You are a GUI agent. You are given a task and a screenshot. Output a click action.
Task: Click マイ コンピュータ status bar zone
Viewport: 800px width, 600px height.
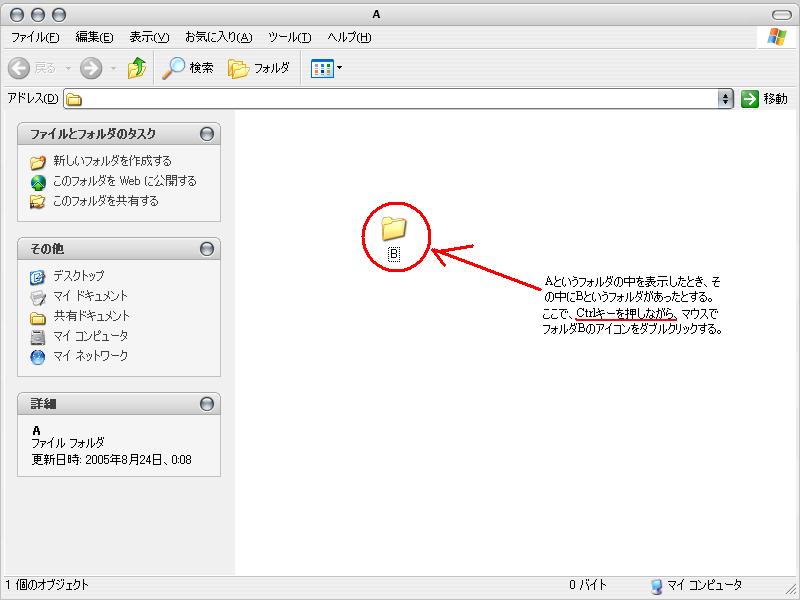point(705,585)
